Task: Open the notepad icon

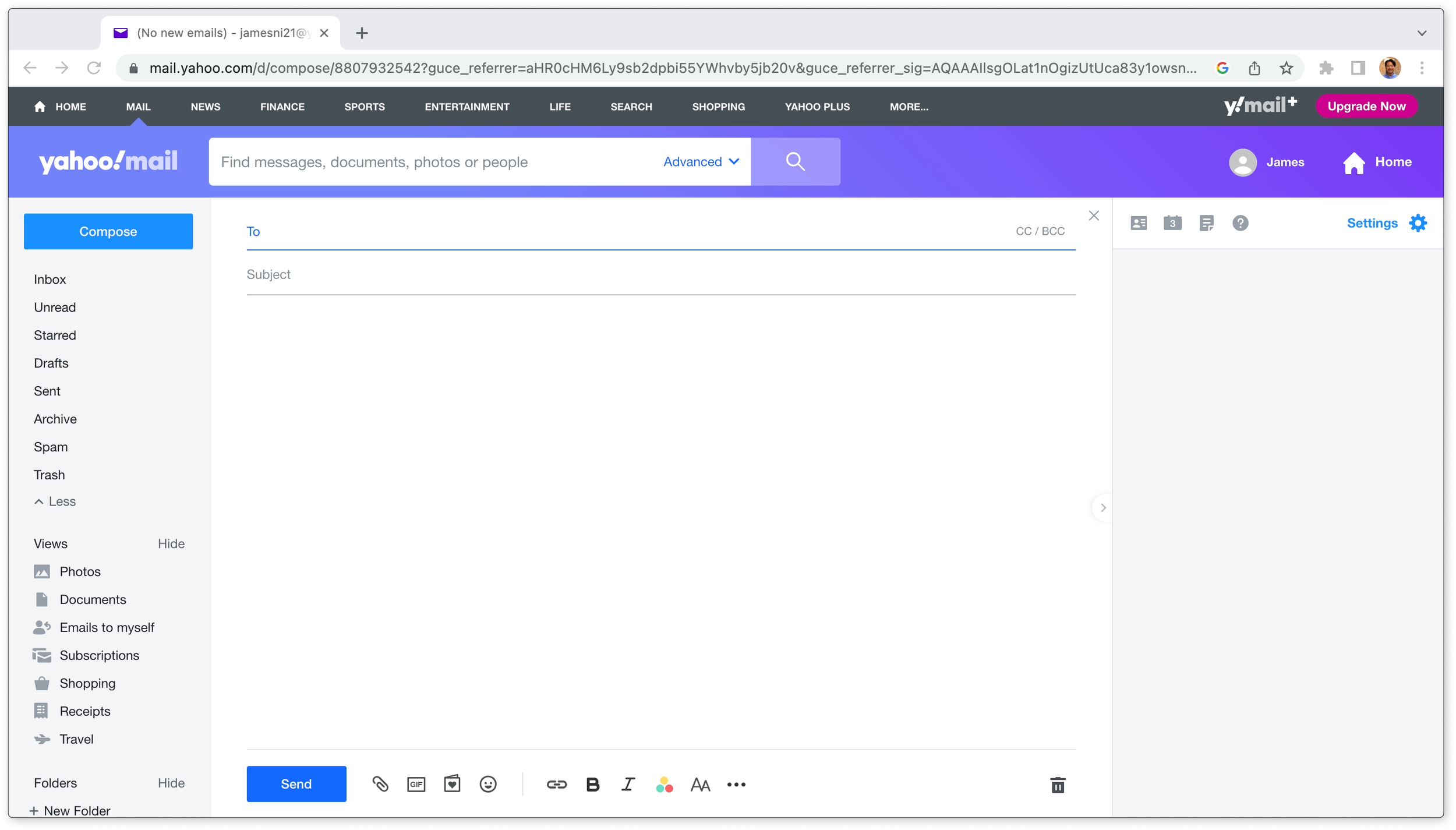Action: point(1206,223)
